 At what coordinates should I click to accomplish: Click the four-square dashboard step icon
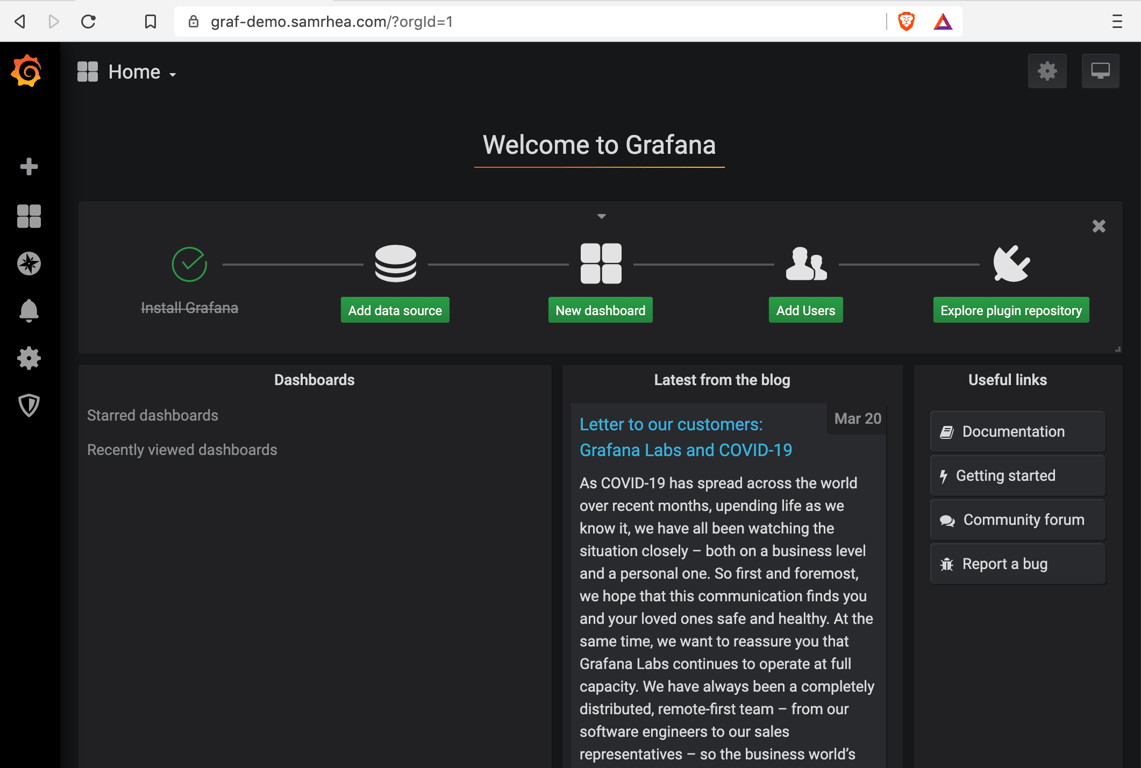click(x=601, y=264)
